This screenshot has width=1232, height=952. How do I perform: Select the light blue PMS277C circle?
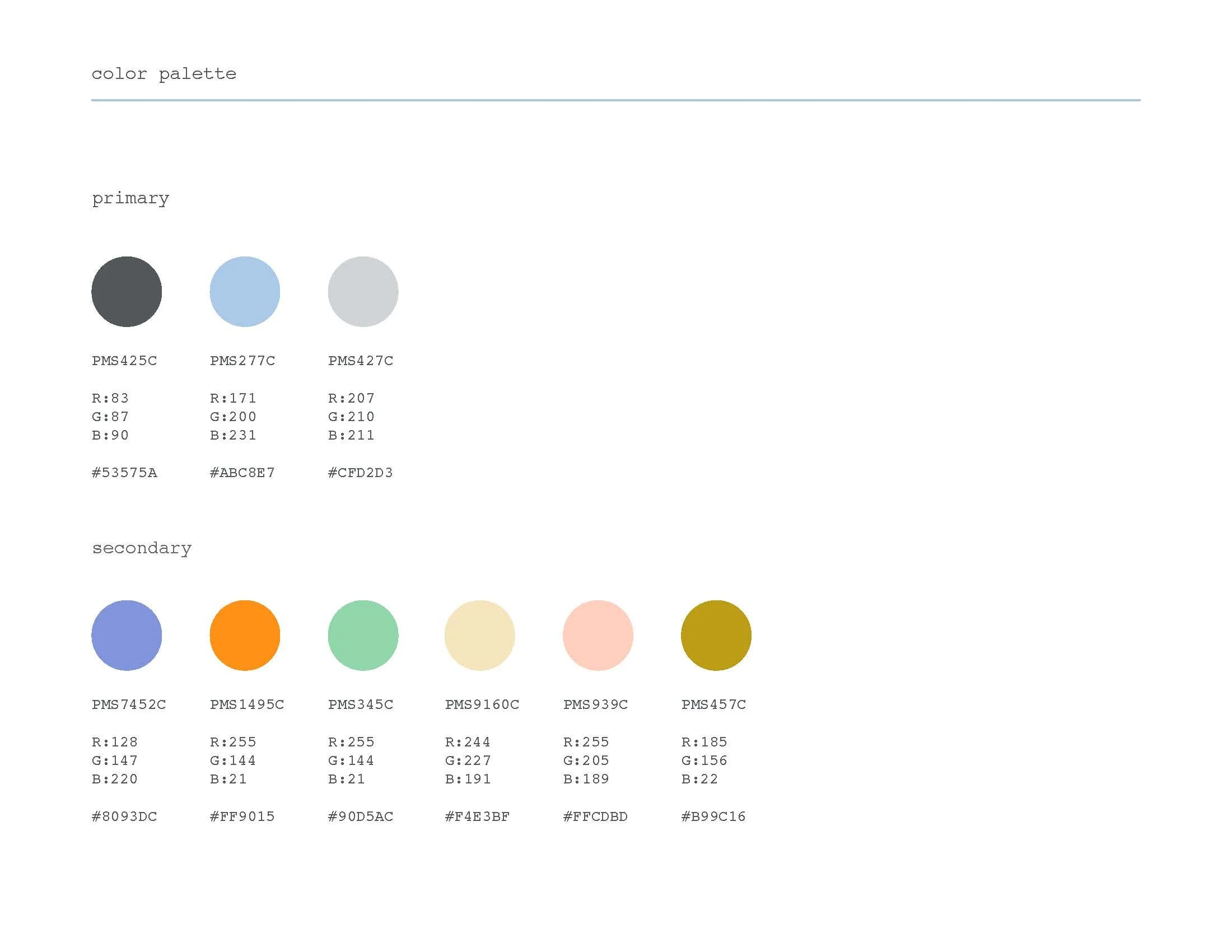245,292
